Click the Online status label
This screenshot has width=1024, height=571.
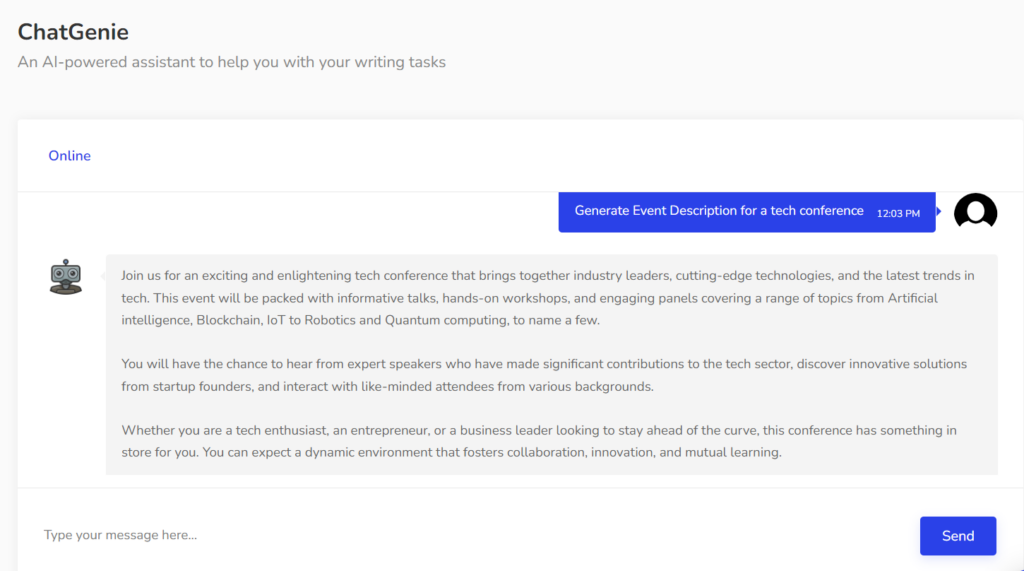[x=69, y=156]
